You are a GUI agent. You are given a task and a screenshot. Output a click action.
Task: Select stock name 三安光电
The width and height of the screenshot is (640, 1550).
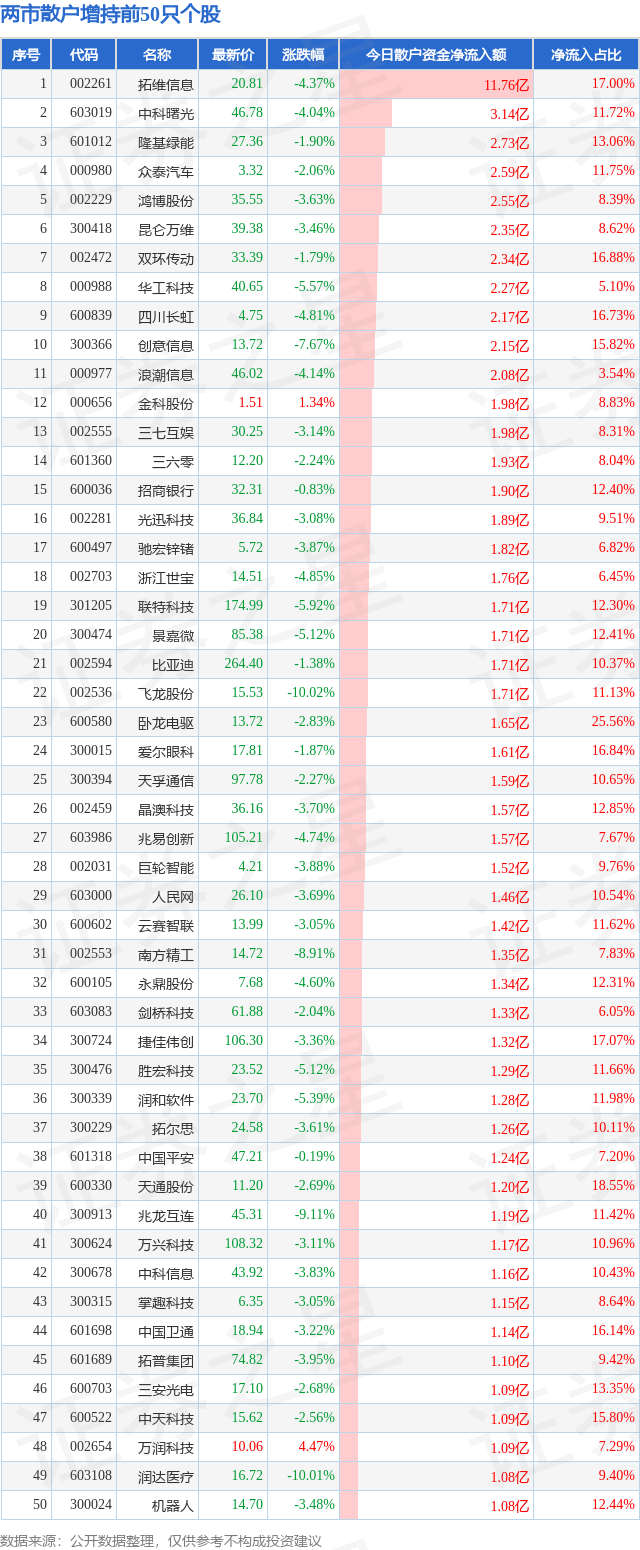tap(166, 1389)
